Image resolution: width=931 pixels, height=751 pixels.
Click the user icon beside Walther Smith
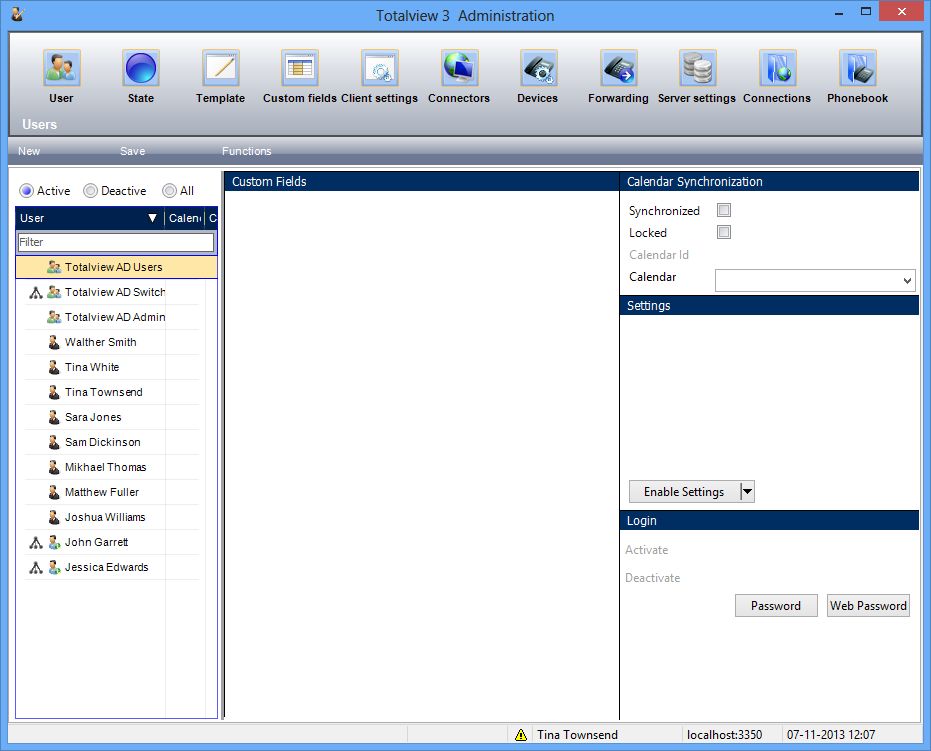click(x=54, y=342)
